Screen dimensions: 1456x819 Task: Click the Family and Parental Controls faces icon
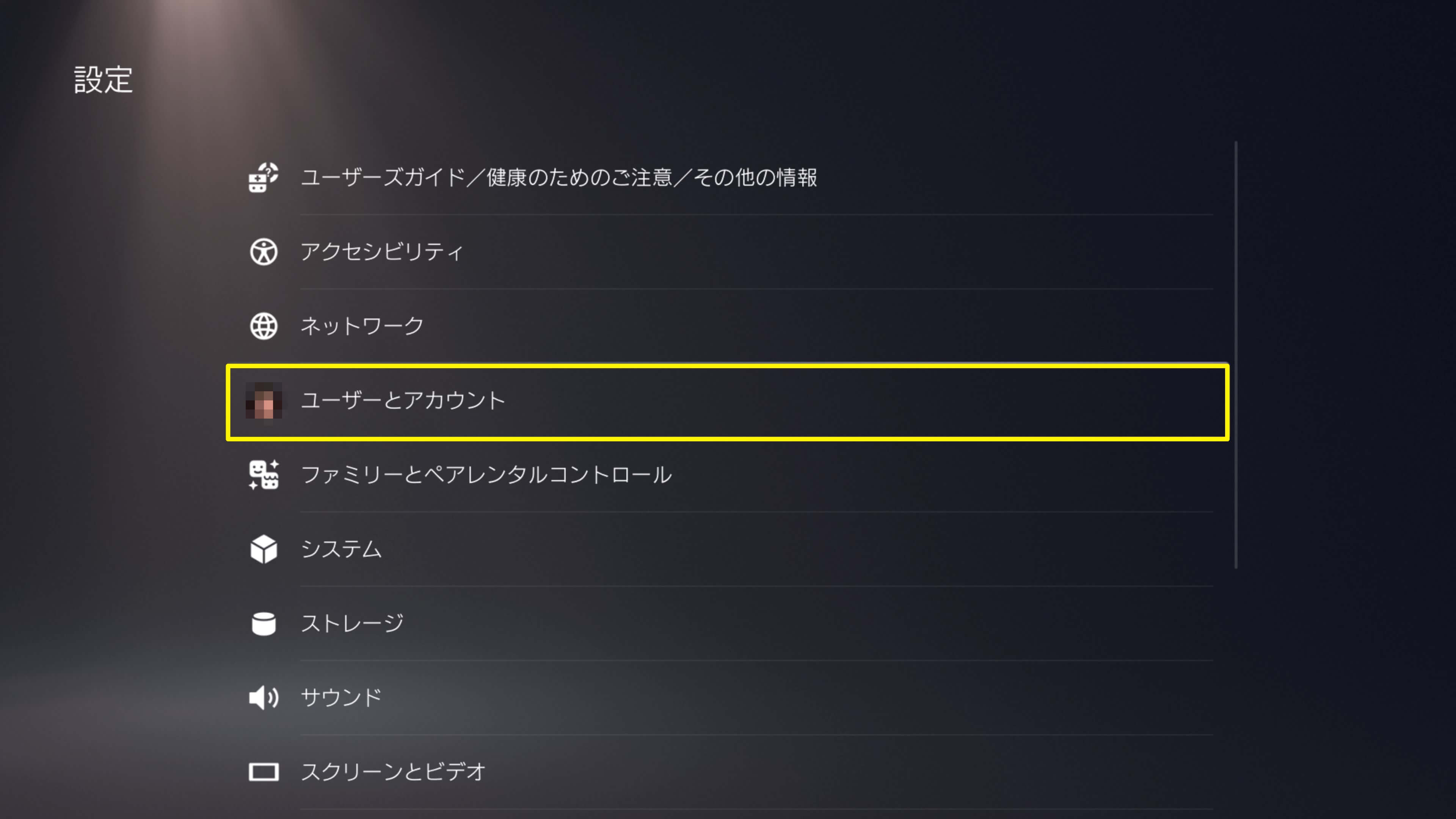(x=264, y=475)
